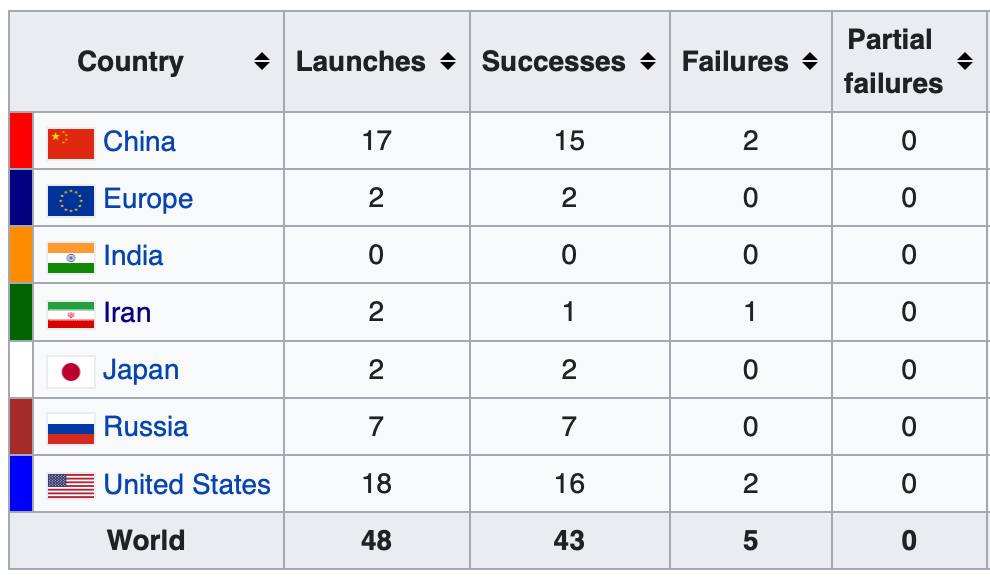The image size is (990, 586).
Task: Sort table by Country column arrows
Action: pyautogui.click(x=262, y=62)
